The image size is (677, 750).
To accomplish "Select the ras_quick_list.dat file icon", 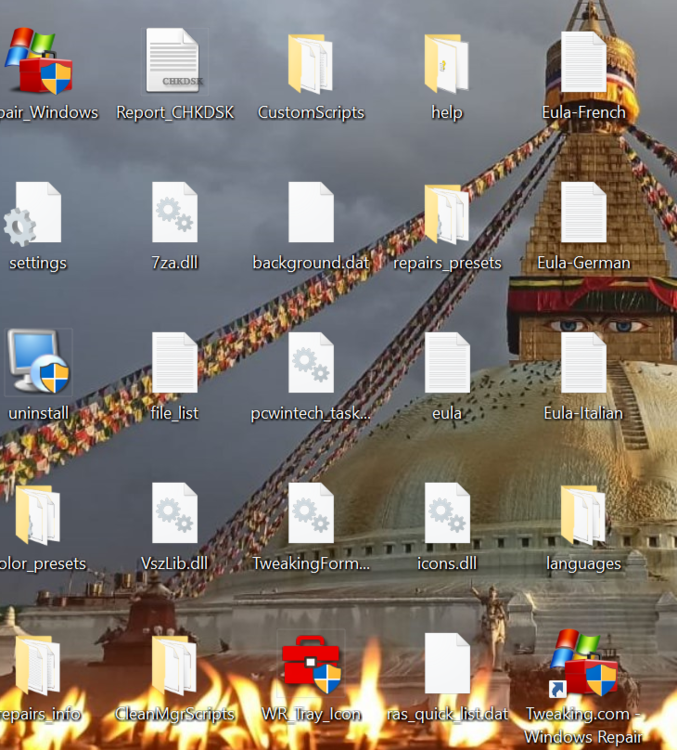I will coord(447,663).
